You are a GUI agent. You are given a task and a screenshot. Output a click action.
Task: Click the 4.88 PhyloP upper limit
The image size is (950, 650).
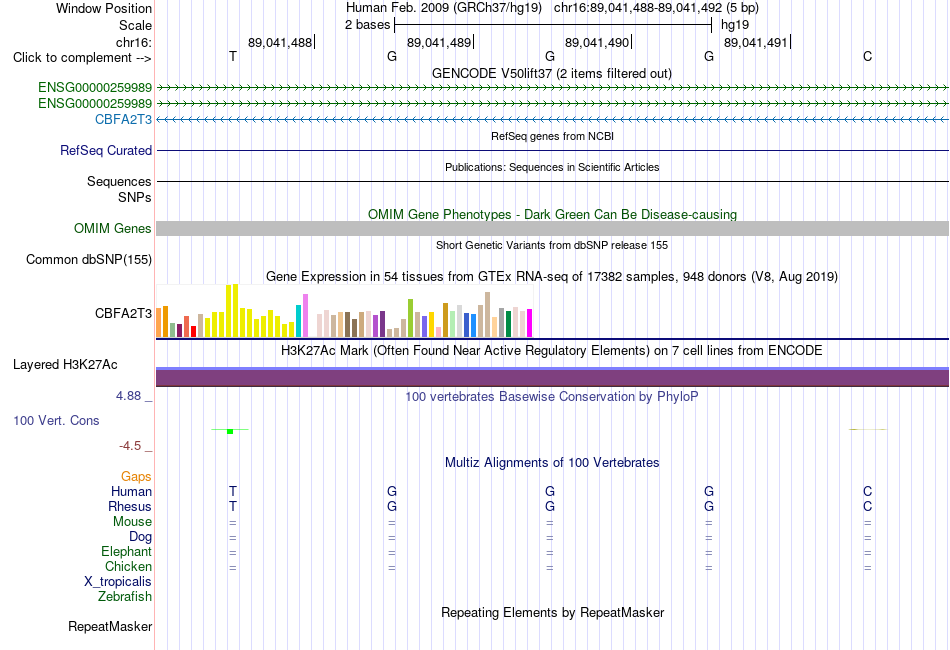point(128,396)
